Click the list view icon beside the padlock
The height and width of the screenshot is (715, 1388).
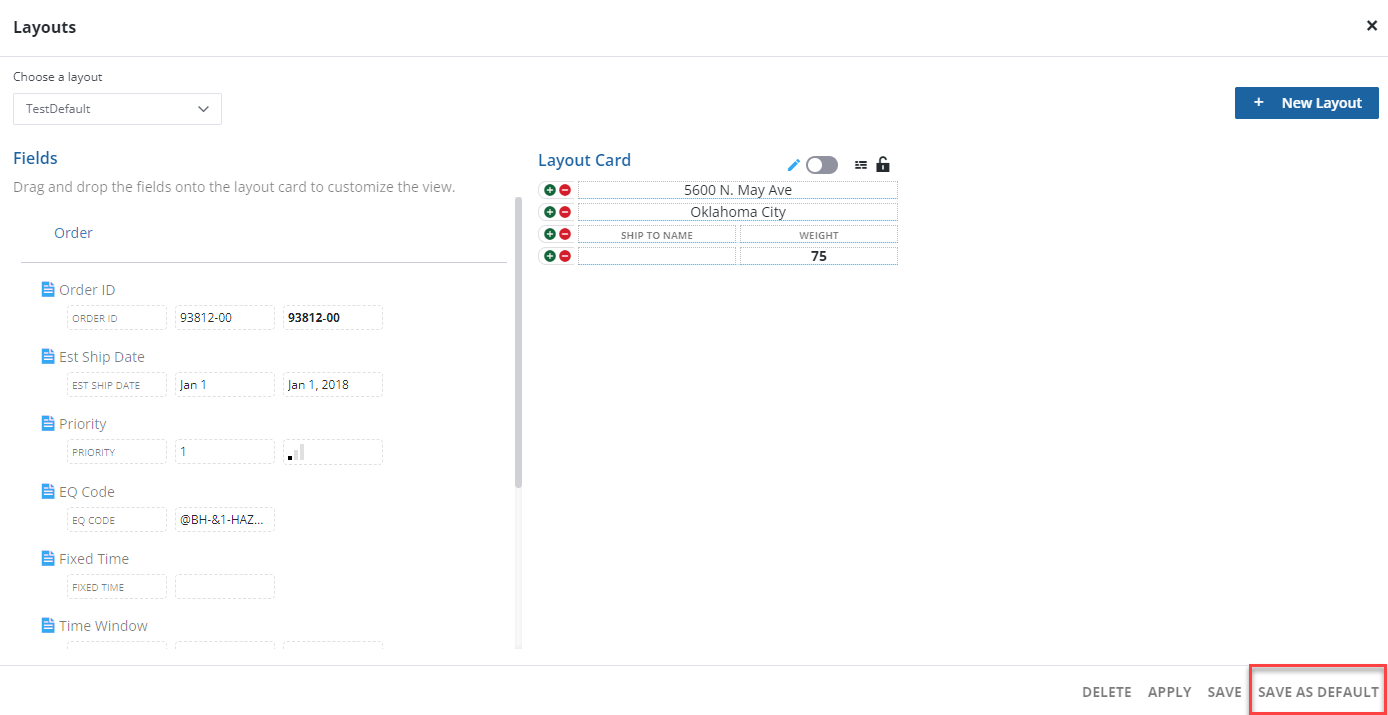(x=861, y=165)
